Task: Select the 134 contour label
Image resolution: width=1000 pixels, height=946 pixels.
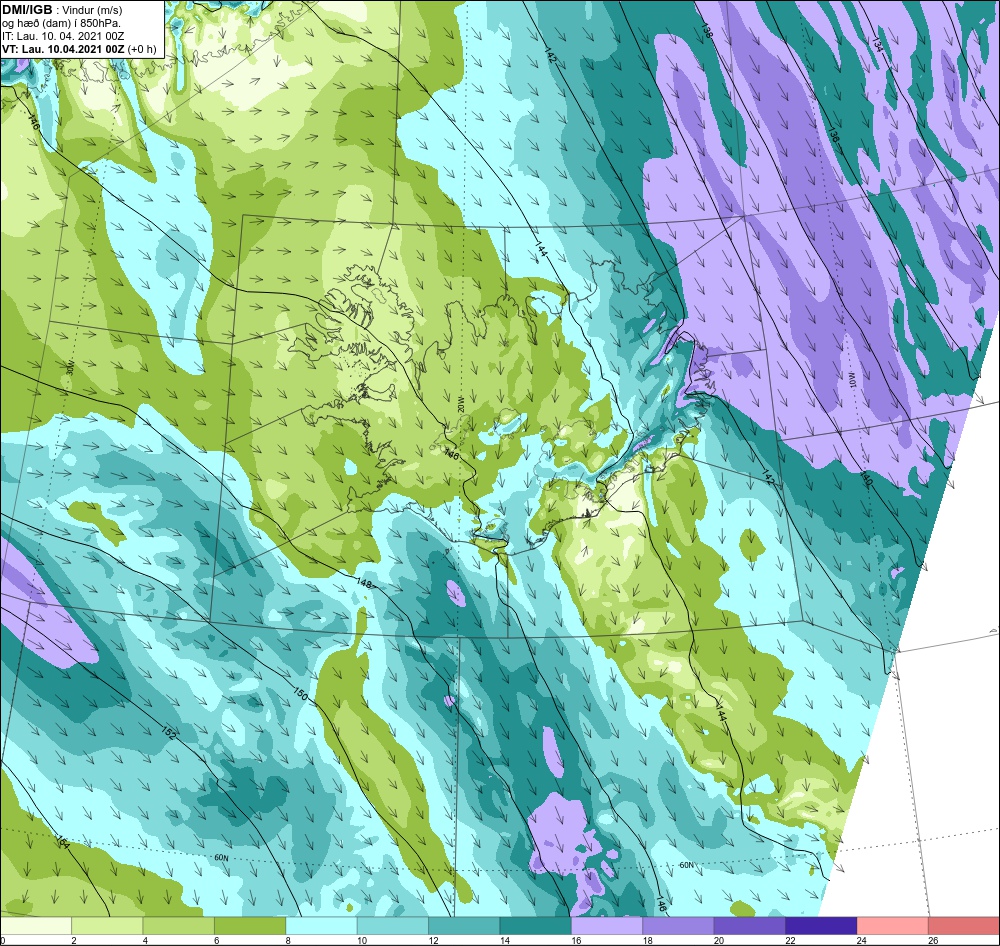Action: coord(878,43)
